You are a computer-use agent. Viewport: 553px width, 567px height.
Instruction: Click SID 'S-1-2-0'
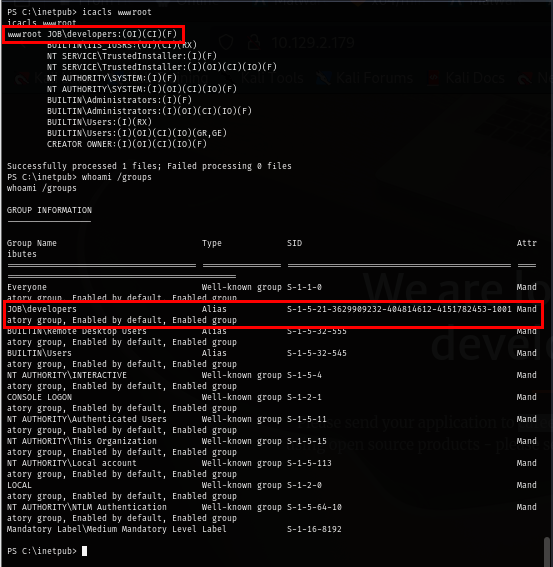pos(304,485)
